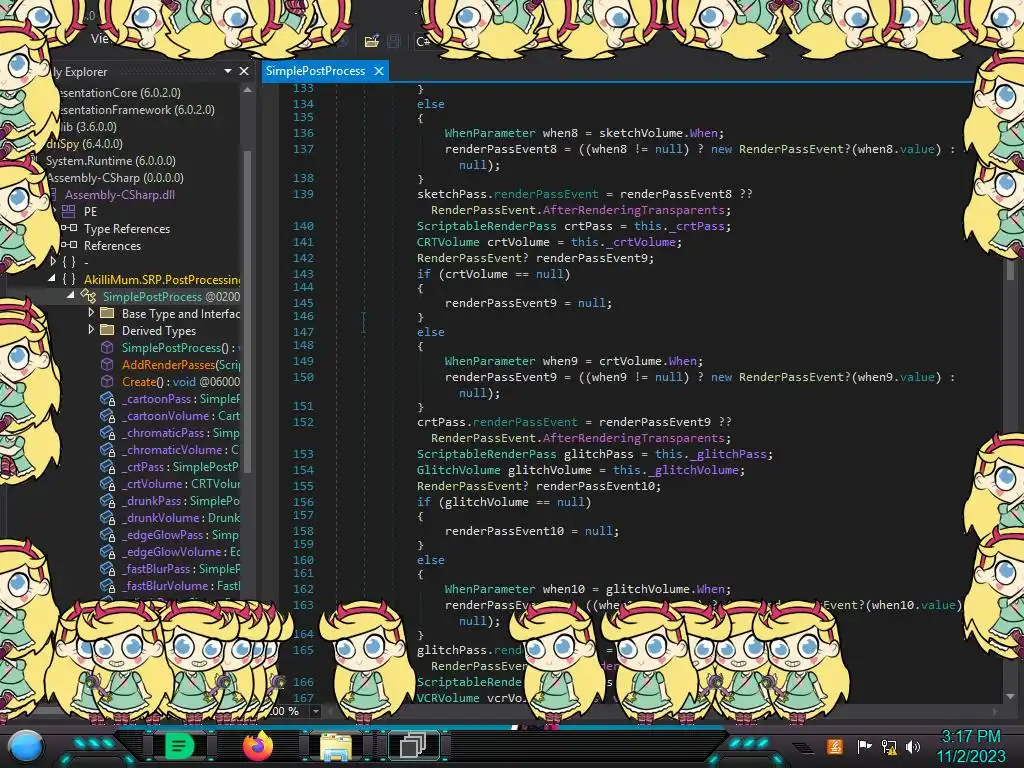Viewport: 1024px width, 768px height.
Task: Click the _crtPass field icon in tree
Action: click(x=107, y=466)
